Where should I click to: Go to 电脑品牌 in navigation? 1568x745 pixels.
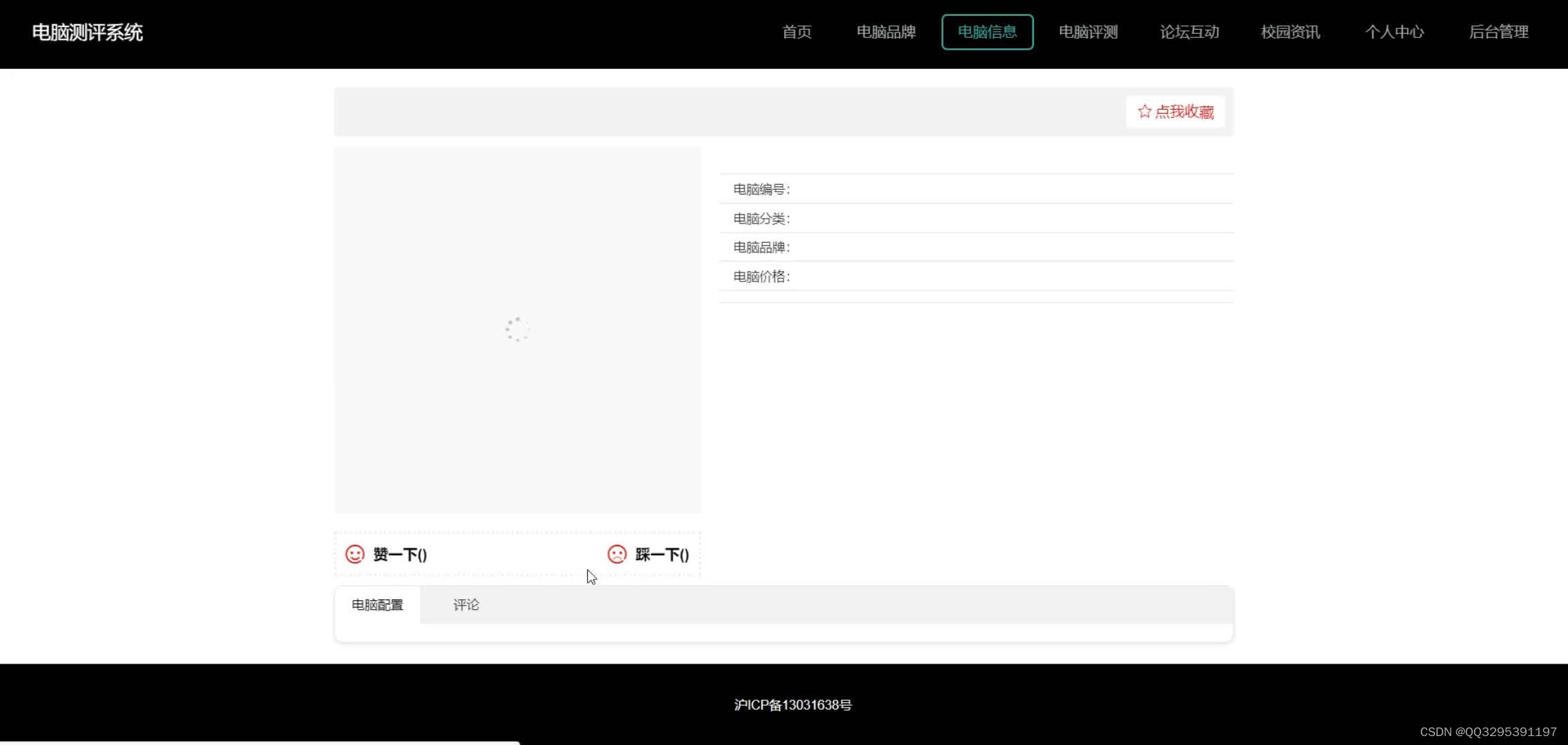pos(886,32)
